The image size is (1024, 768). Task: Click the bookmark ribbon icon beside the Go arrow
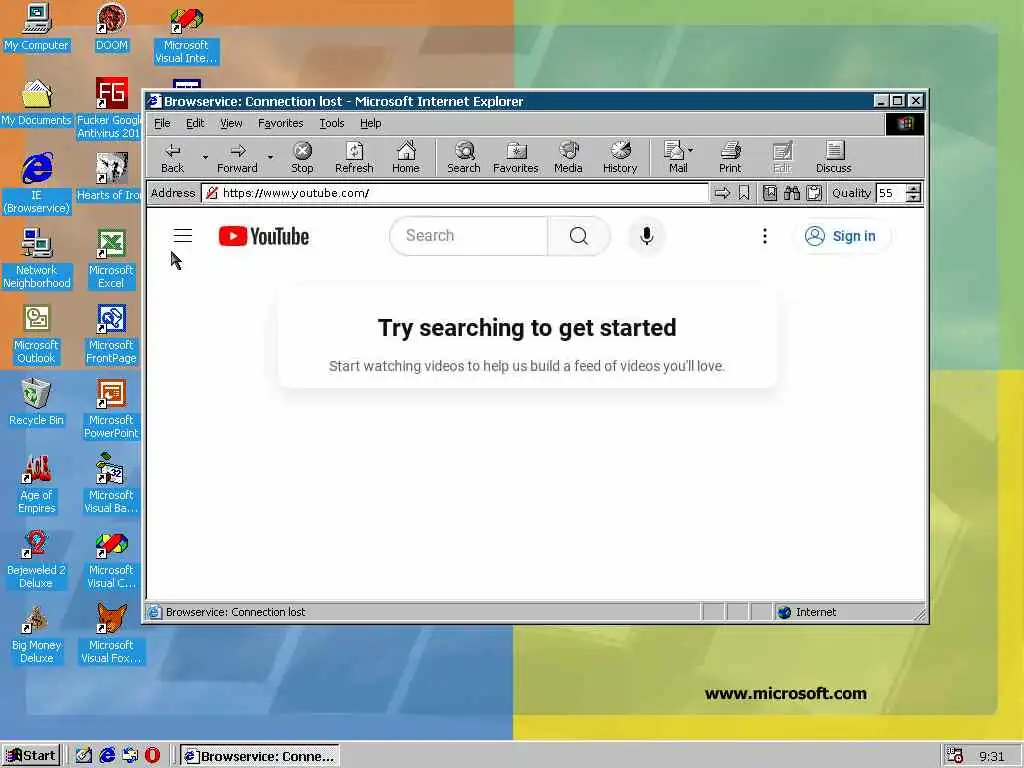click(x=744, y=193)
